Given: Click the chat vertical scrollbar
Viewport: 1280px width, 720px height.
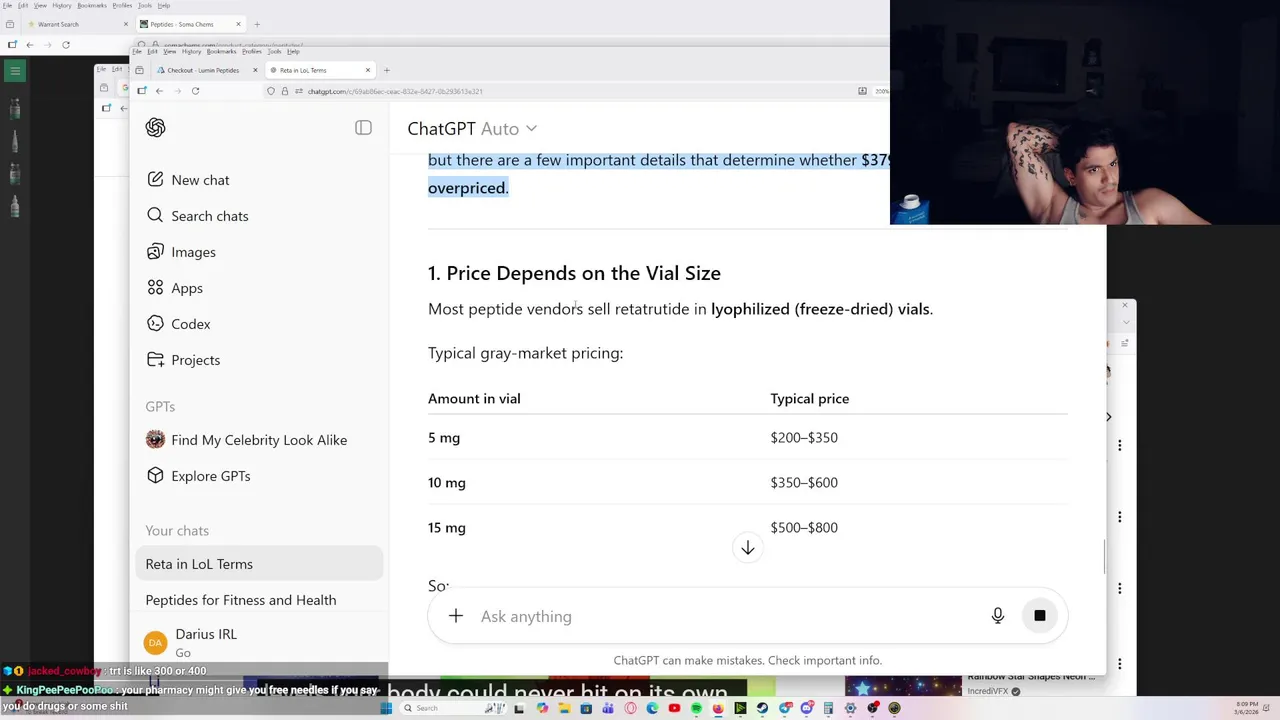Looking at the screenshot, I should coord(1104,557).
